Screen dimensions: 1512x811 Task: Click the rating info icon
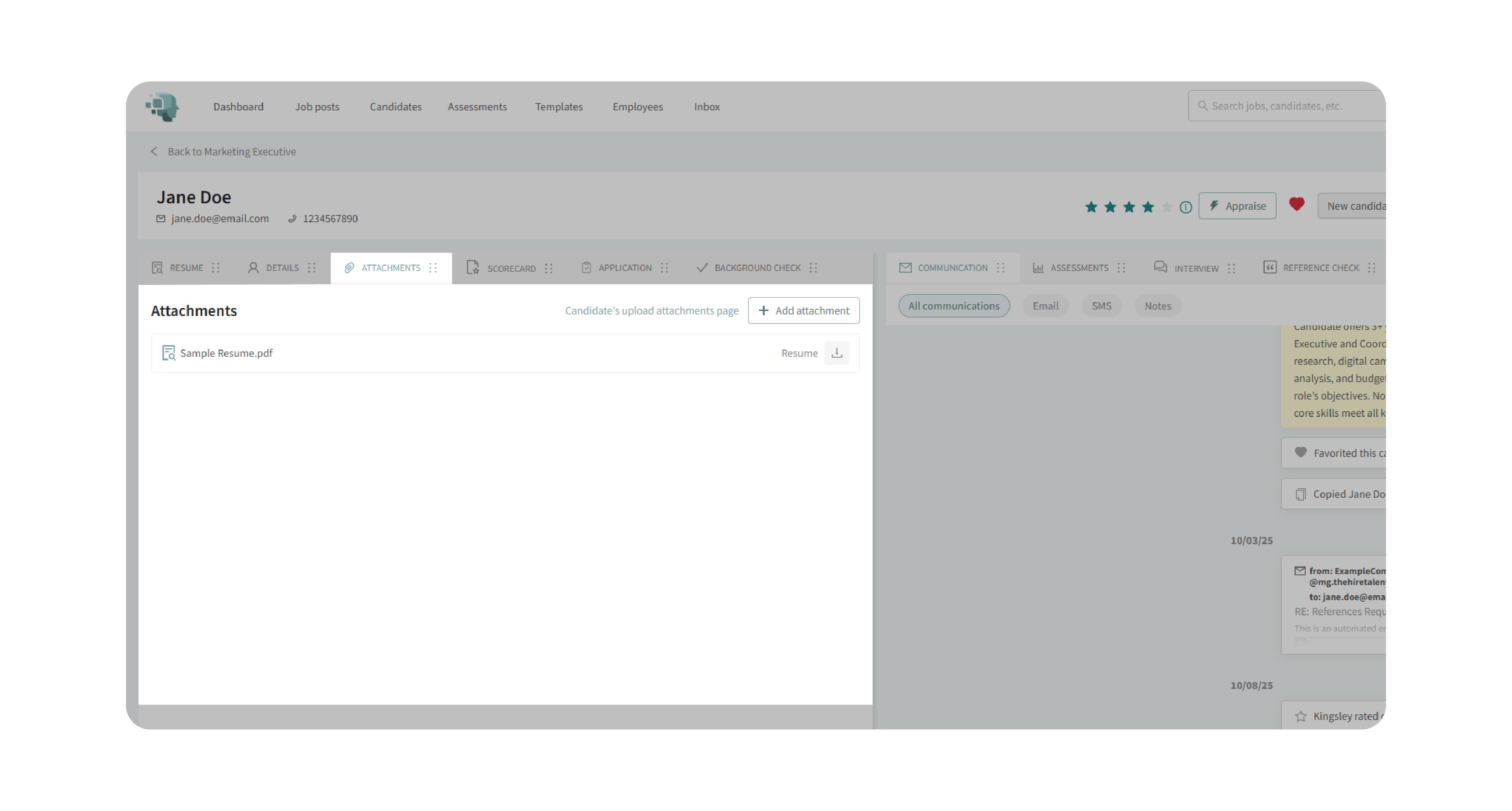[1186, 207]
